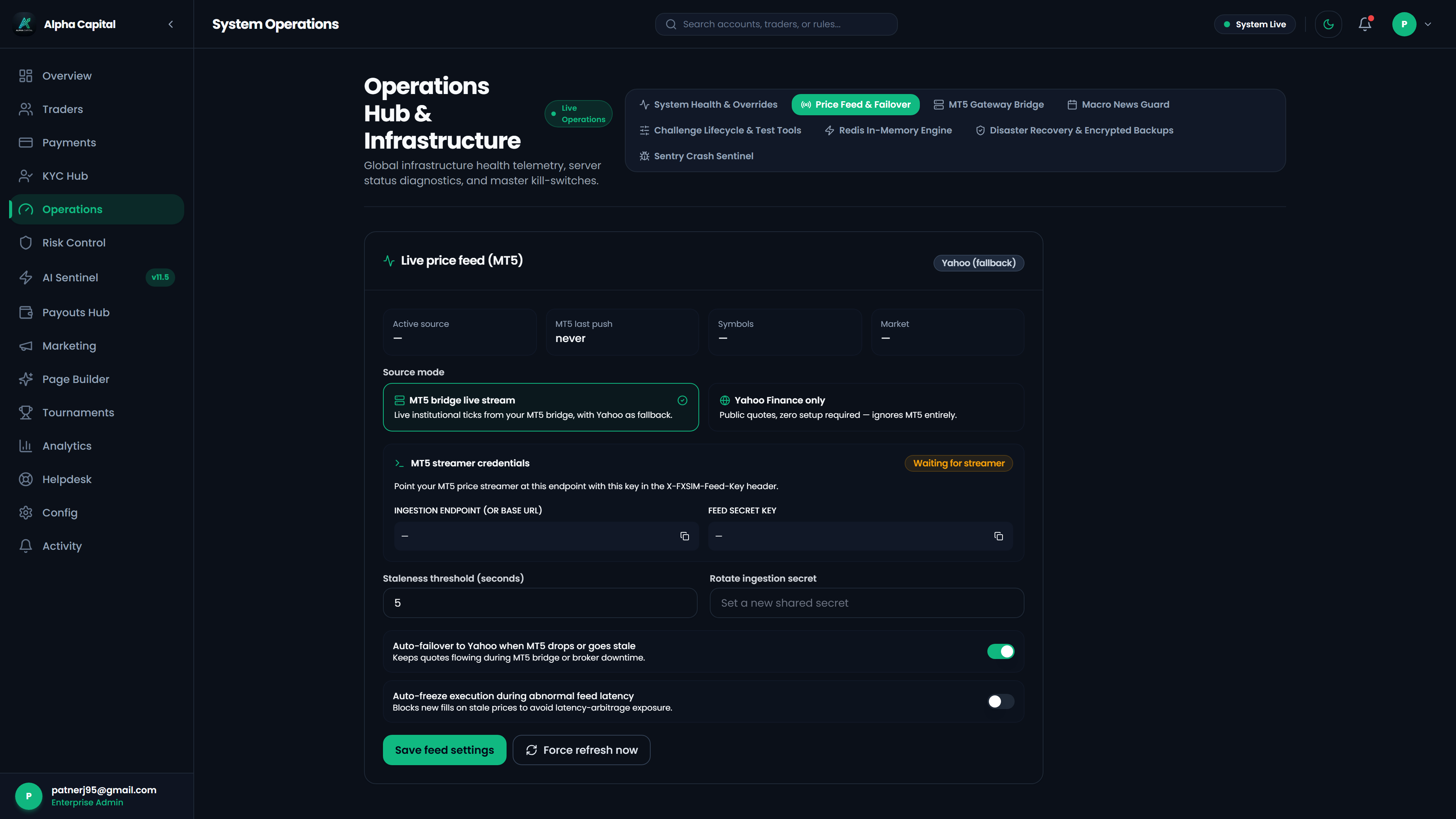Click the Yahoo (fallback) badge
Screen dimensions: 1456x819
(978, 263)
